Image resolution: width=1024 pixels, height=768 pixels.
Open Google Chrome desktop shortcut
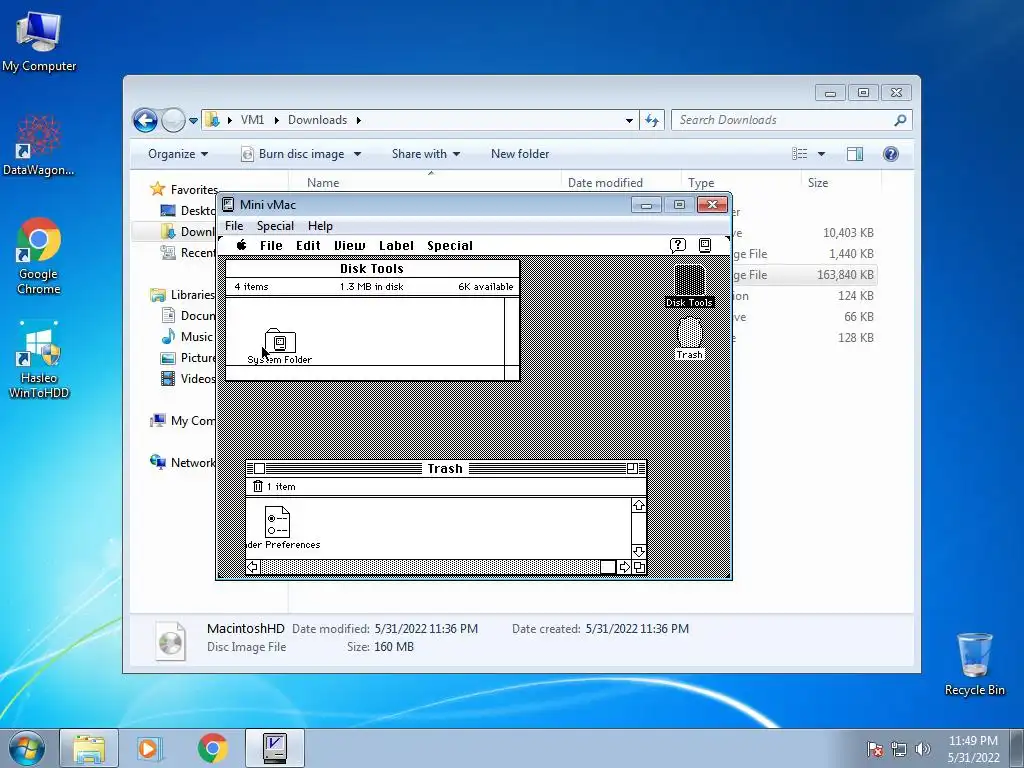click(39, 257)
